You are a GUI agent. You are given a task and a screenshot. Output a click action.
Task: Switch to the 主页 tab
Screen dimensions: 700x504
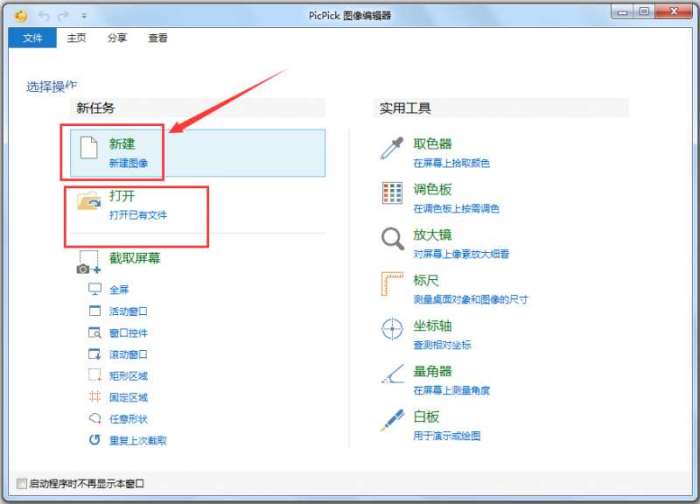click(76, 38)
